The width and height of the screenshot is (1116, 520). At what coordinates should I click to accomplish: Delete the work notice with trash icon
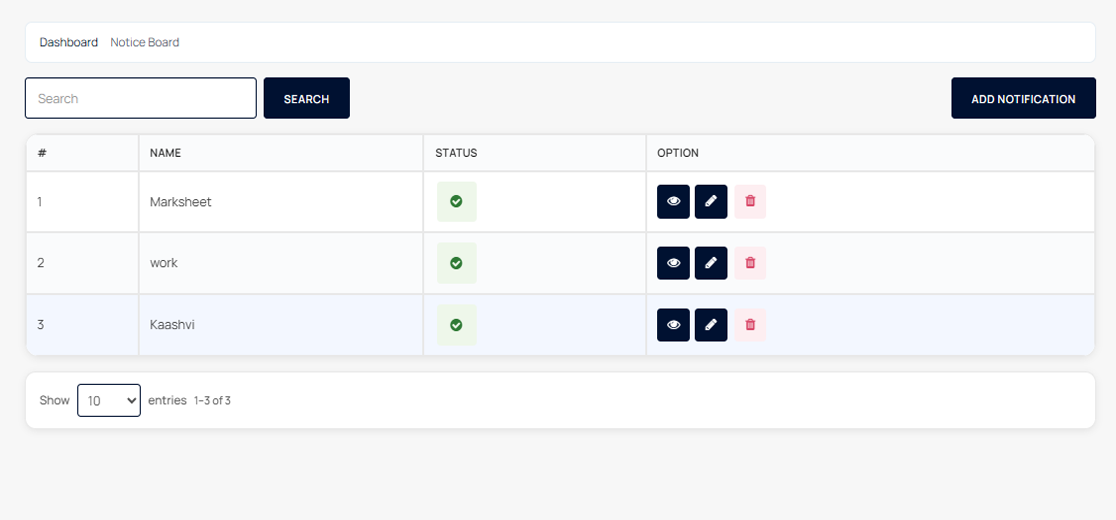tap(750, 263)
